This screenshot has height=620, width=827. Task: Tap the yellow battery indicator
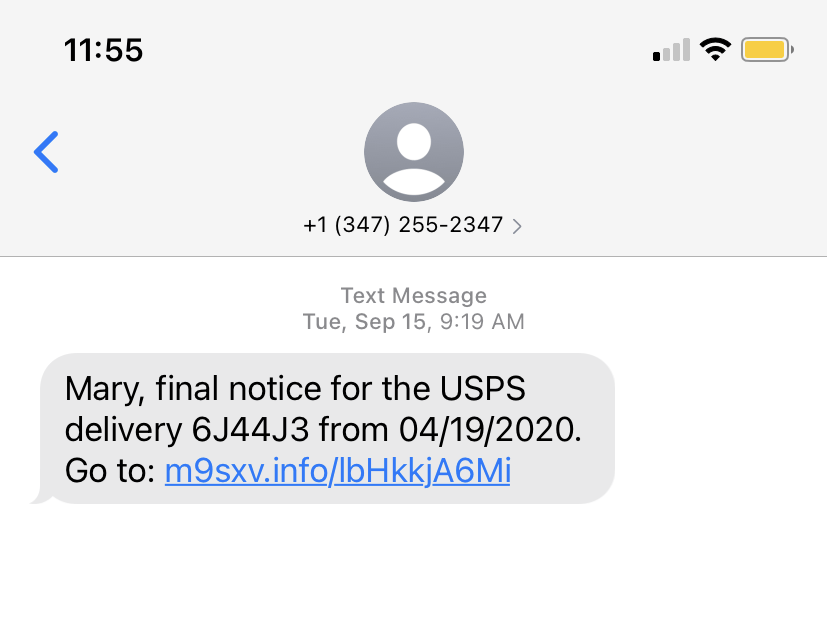(x=767, y=50)
